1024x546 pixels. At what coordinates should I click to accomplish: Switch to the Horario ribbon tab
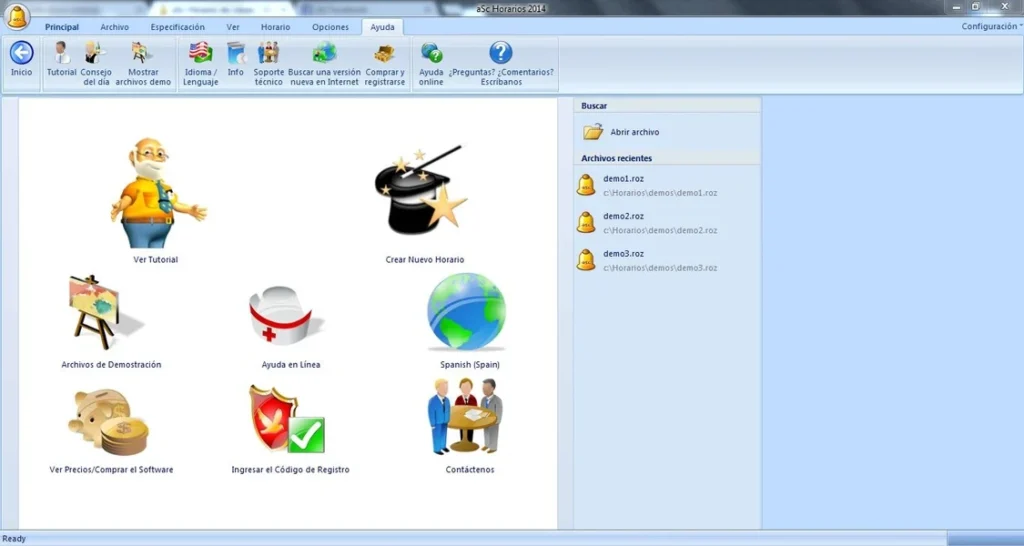pyautogui.click(x=275, y=27)
